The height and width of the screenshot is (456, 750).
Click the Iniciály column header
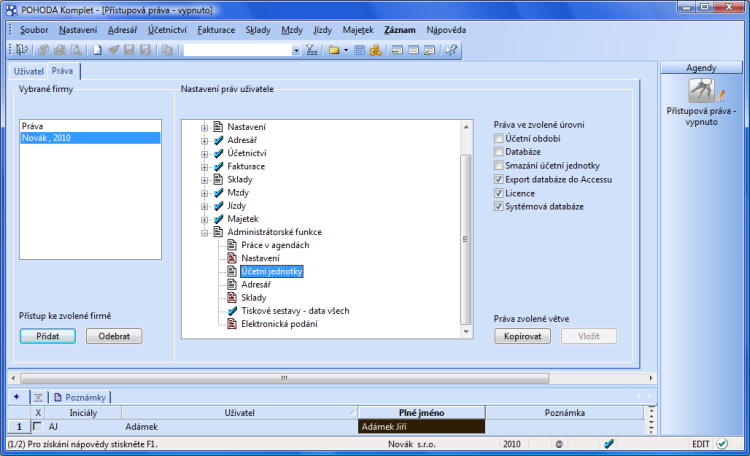pos(83,412)
